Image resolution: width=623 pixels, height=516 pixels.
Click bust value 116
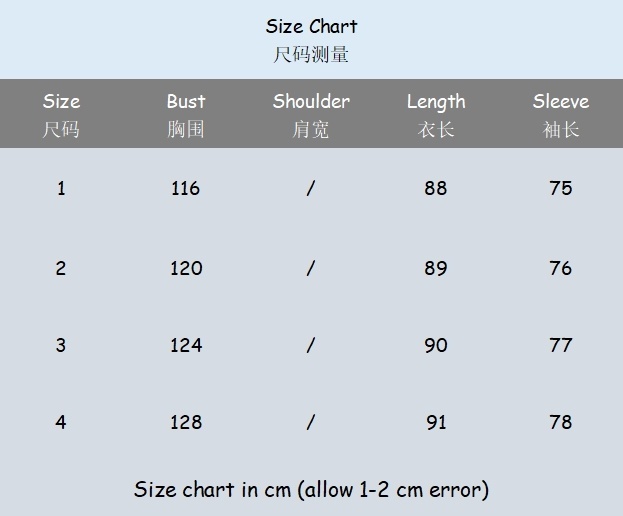[186, 188]
